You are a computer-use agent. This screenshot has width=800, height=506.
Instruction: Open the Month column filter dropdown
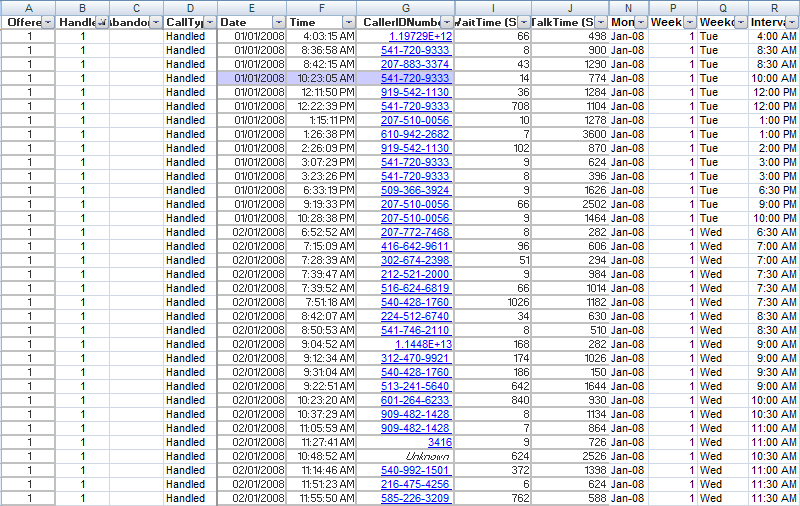[x=640, y=22]
